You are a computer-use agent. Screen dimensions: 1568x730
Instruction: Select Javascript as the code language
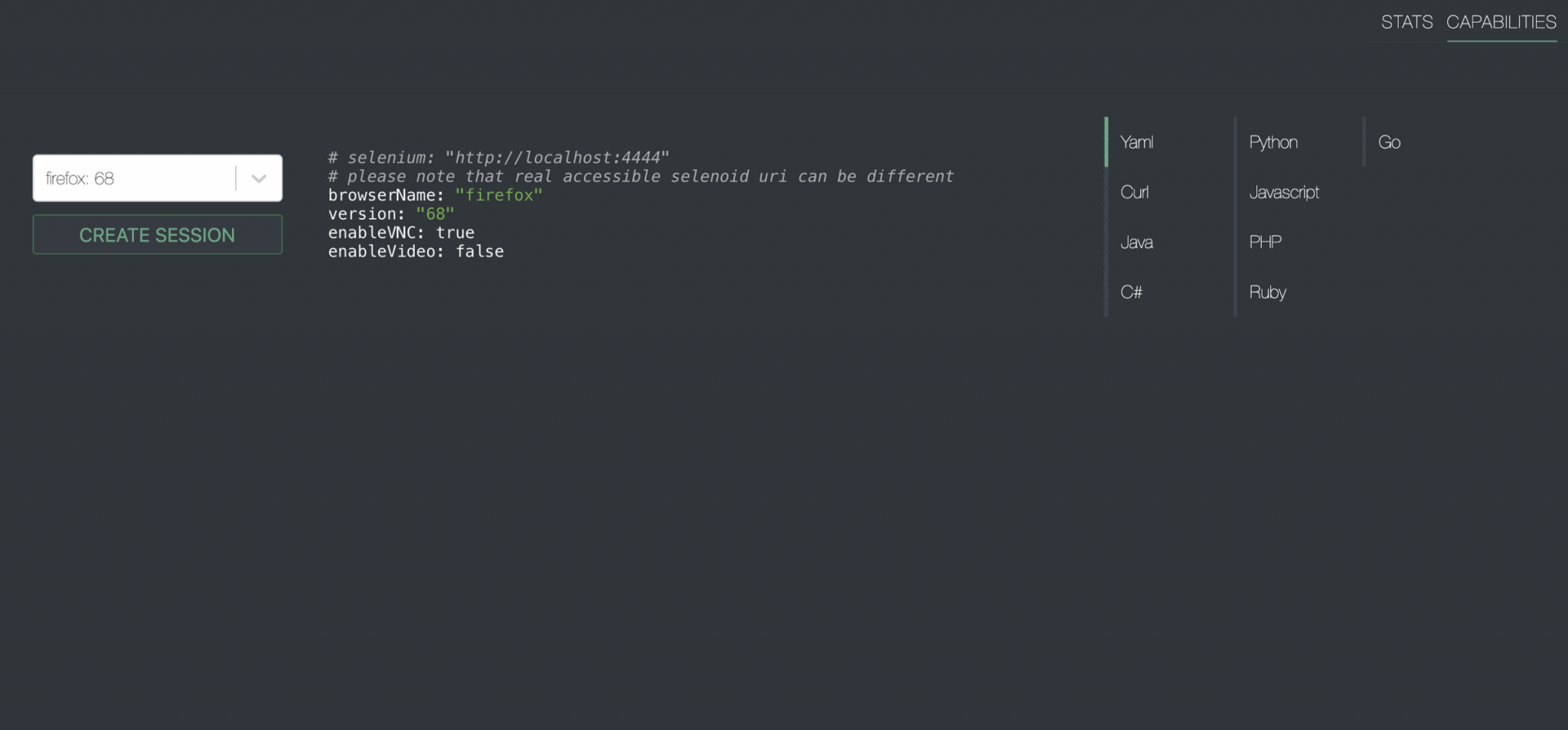click(1283, 192)
